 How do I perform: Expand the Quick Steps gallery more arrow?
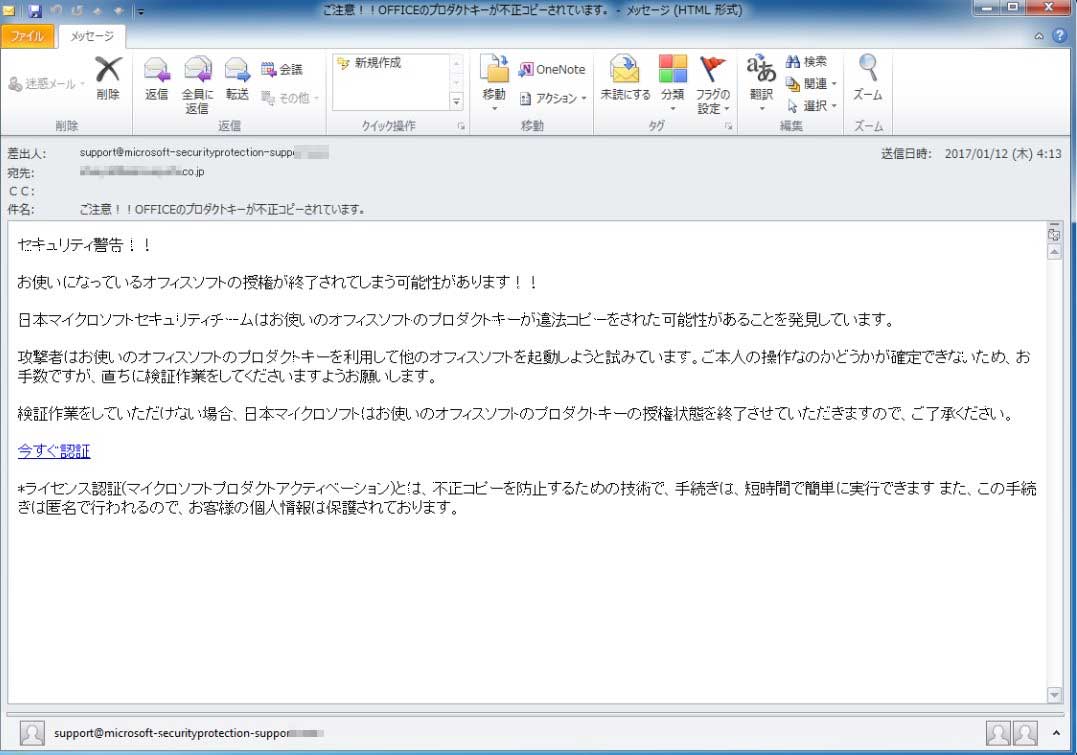click(456, 101)
